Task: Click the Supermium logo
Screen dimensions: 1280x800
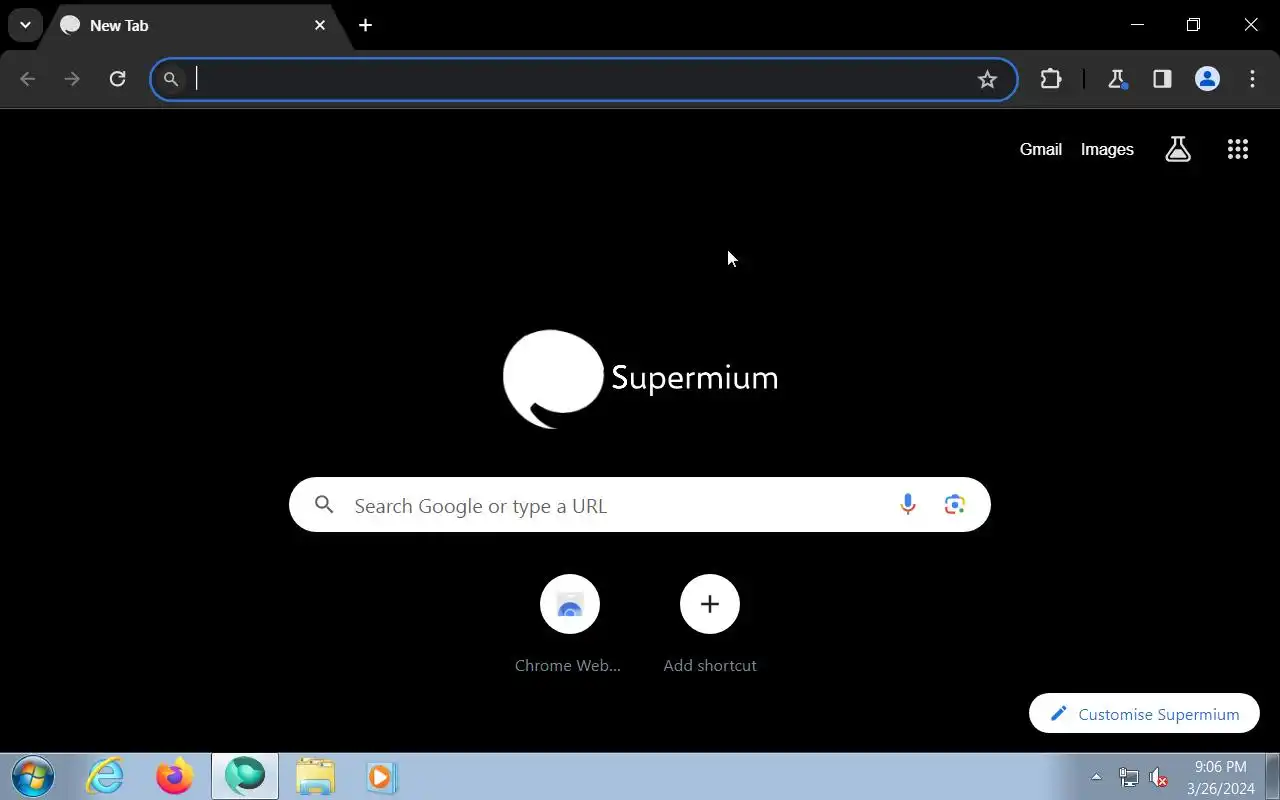Action: [x=640, y=378]
